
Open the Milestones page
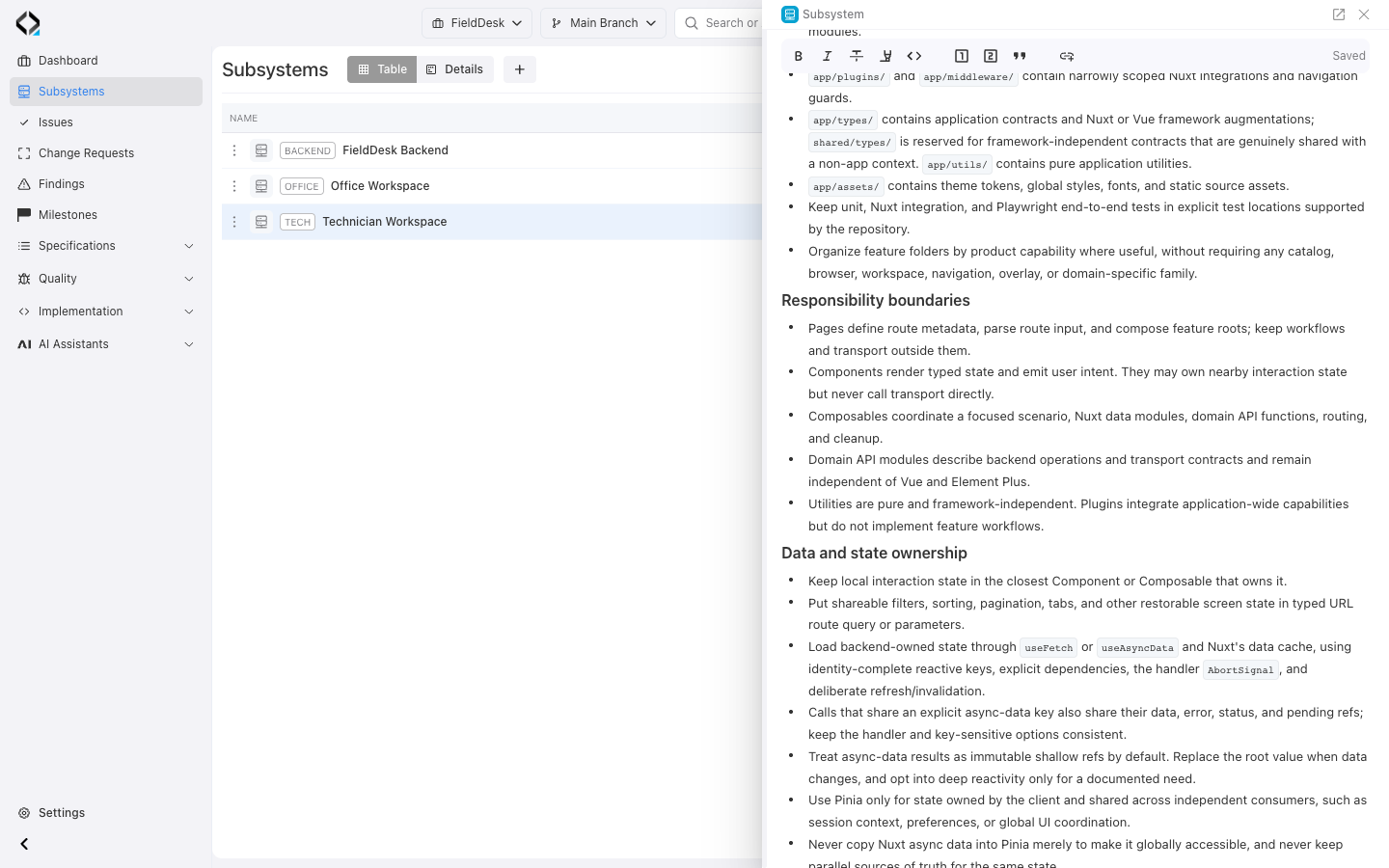pos(106,215)
